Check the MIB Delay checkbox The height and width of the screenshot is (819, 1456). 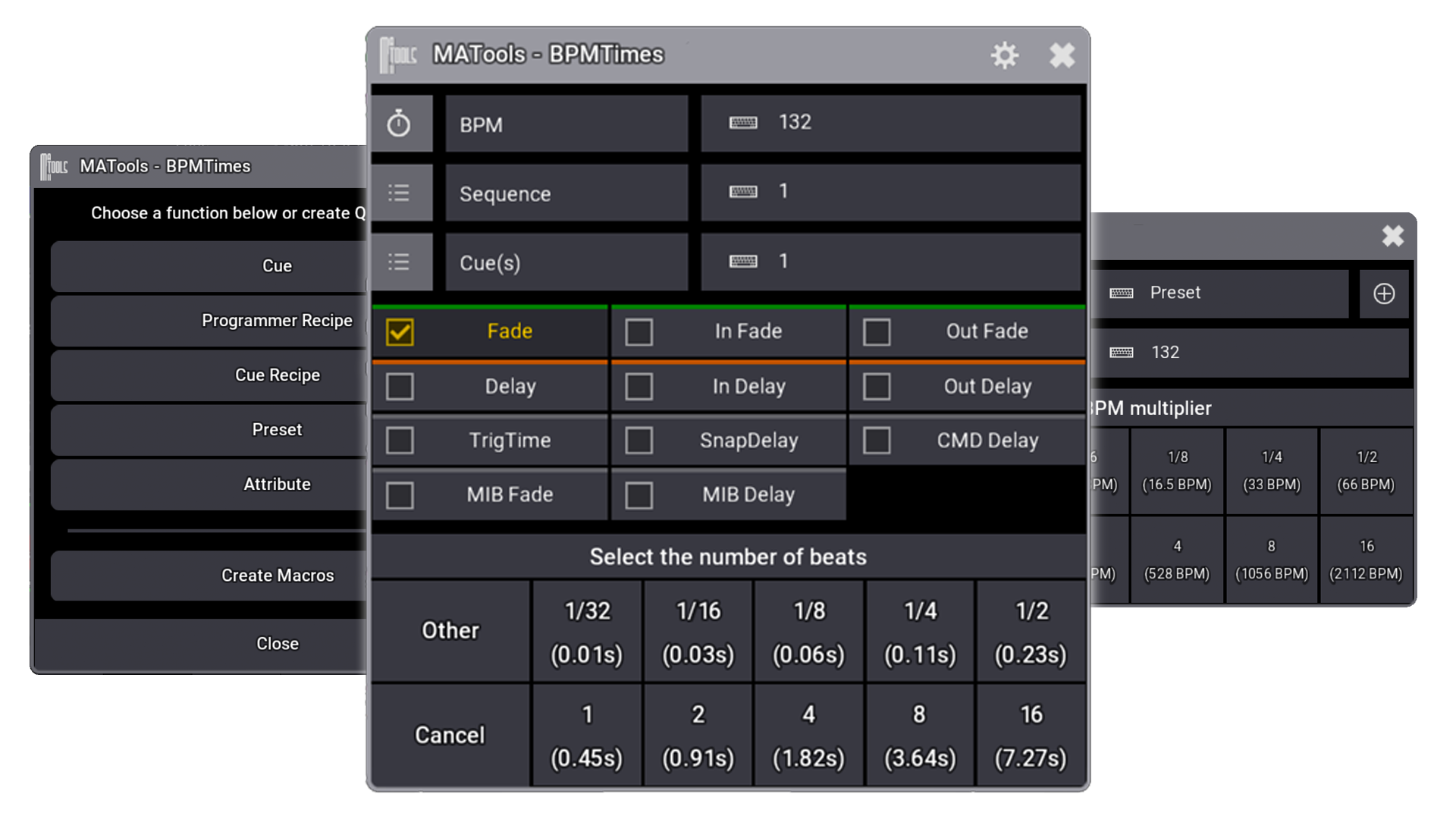tap(639, 495)
